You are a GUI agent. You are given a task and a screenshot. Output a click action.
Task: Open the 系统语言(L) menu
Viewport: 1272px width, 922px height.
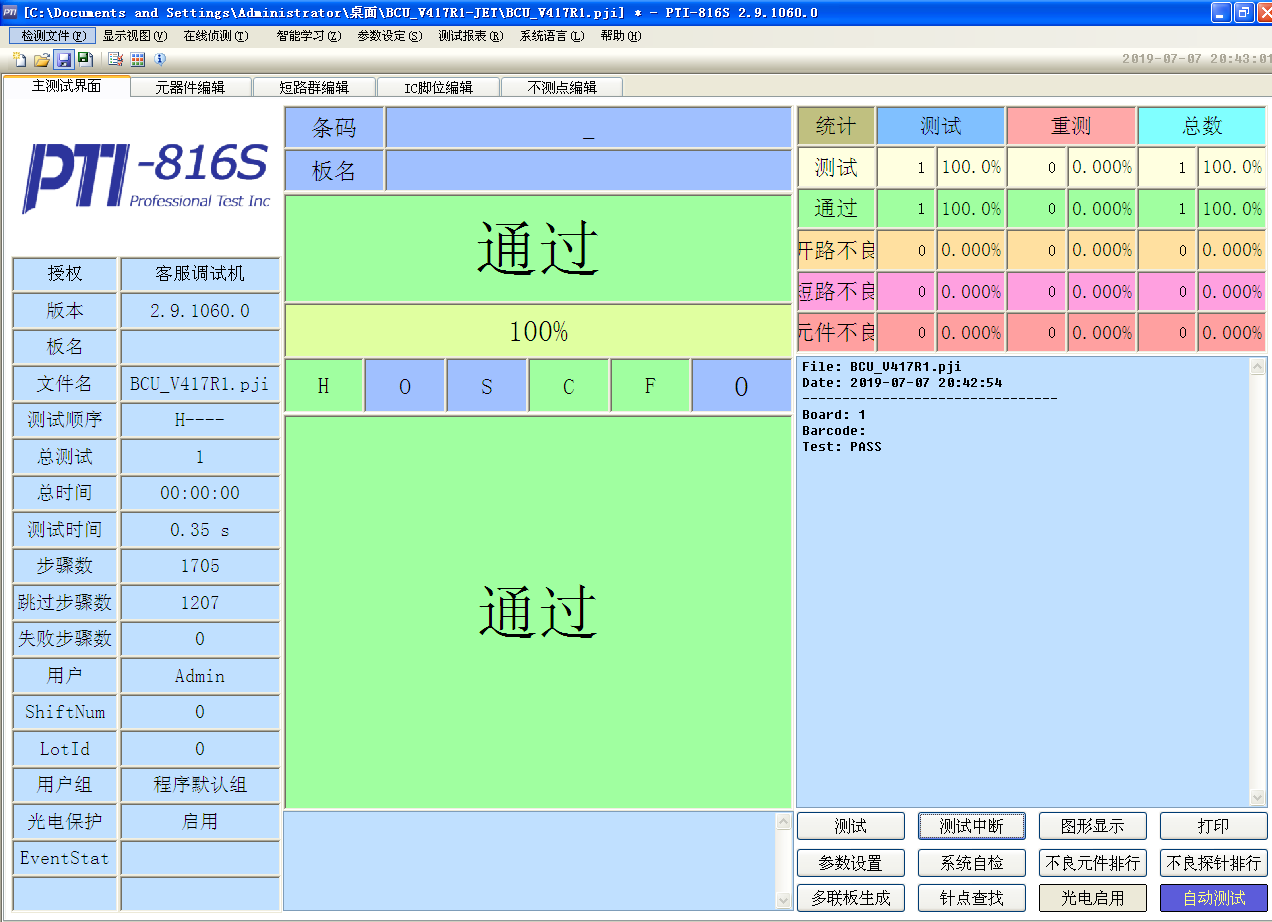pos(552,36)
